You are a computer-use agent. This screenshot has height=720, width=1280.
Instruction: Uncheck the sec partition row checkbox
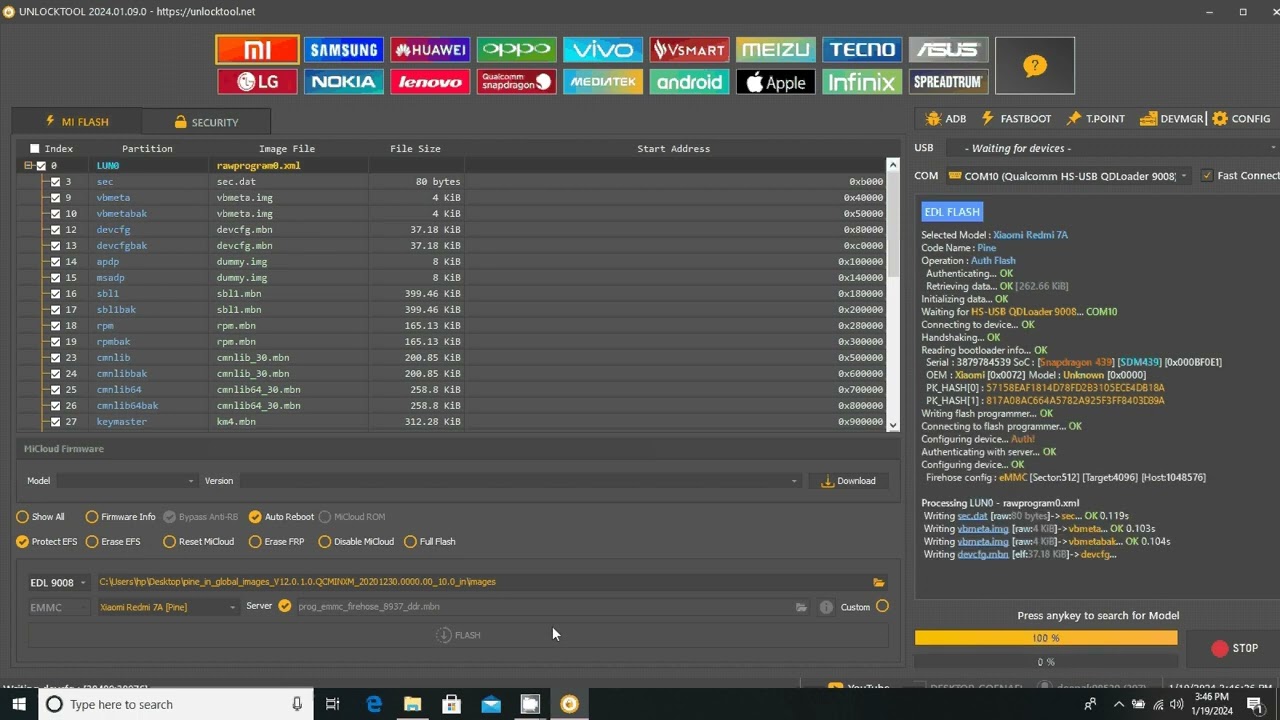55,182
